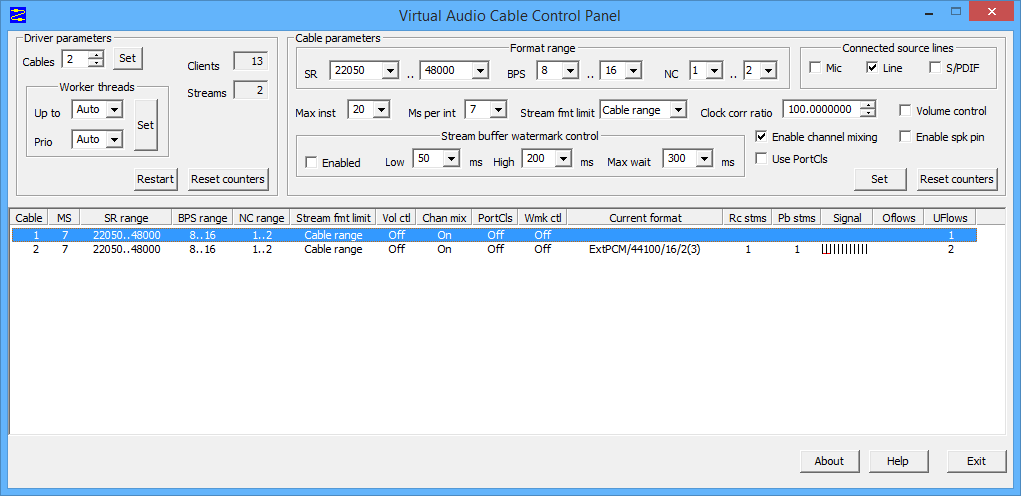Select cable 1 row in the list
The height and width of the screenshot is (496, 1021).
(494, 235)
